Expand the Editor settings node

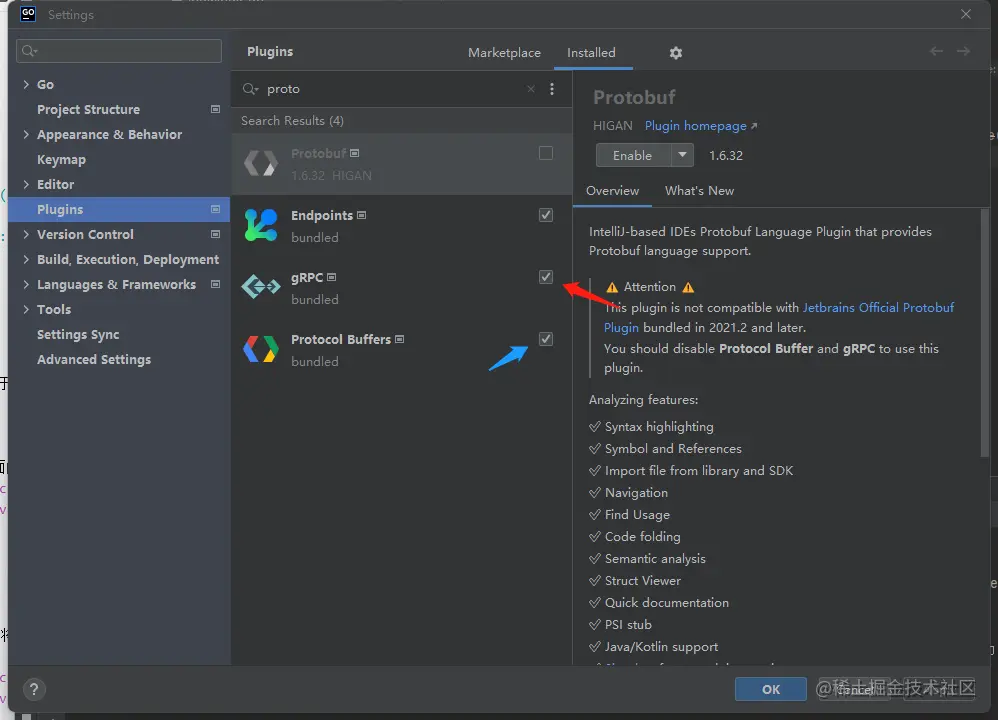click(26, 185)
